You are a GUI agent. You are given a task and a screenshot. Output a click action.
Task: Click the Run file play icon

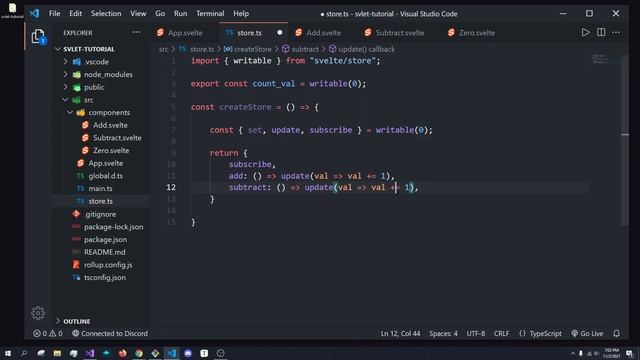coord(585,32)
